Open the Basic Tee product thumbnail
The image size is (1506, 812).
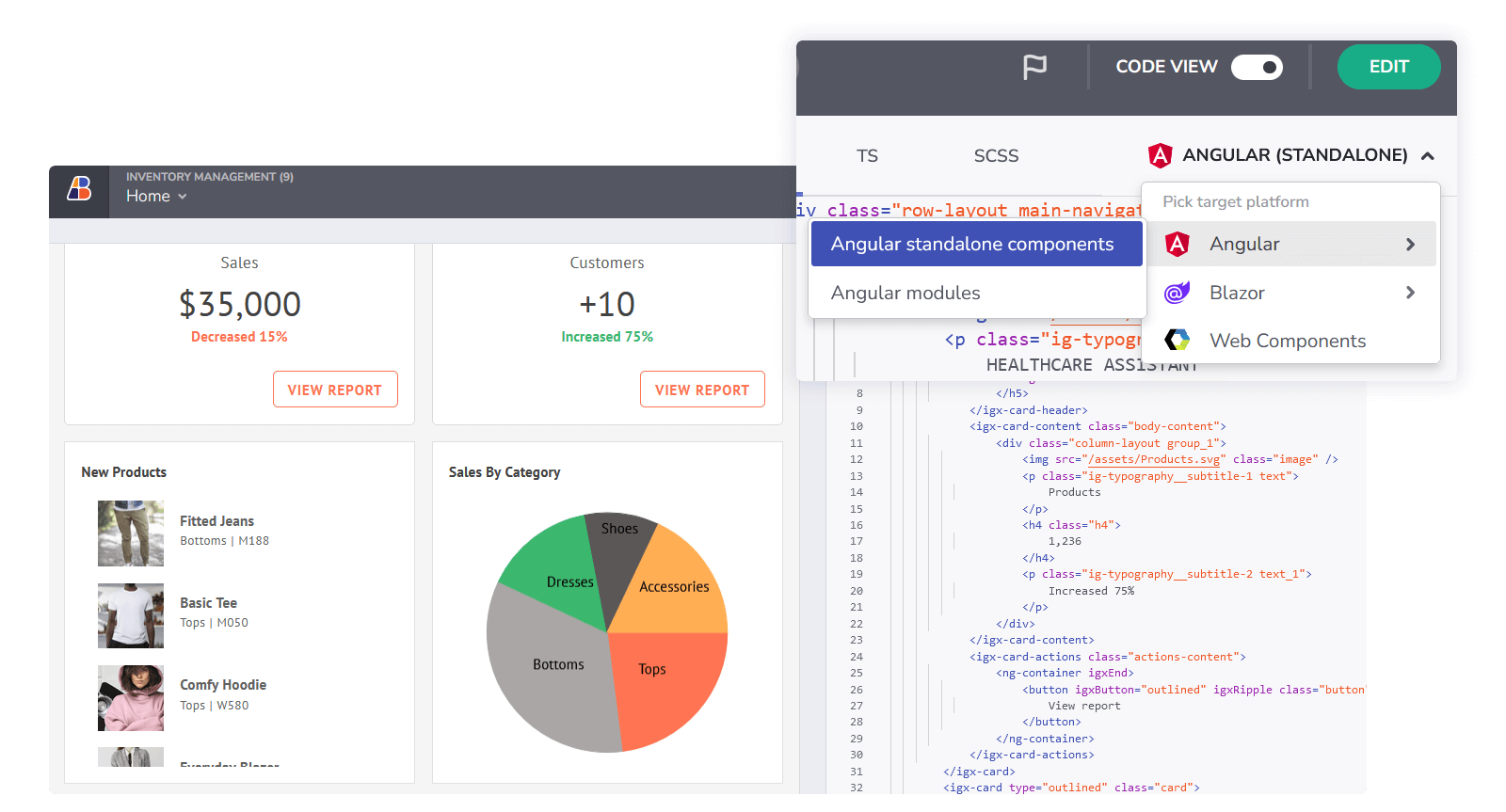131,615
